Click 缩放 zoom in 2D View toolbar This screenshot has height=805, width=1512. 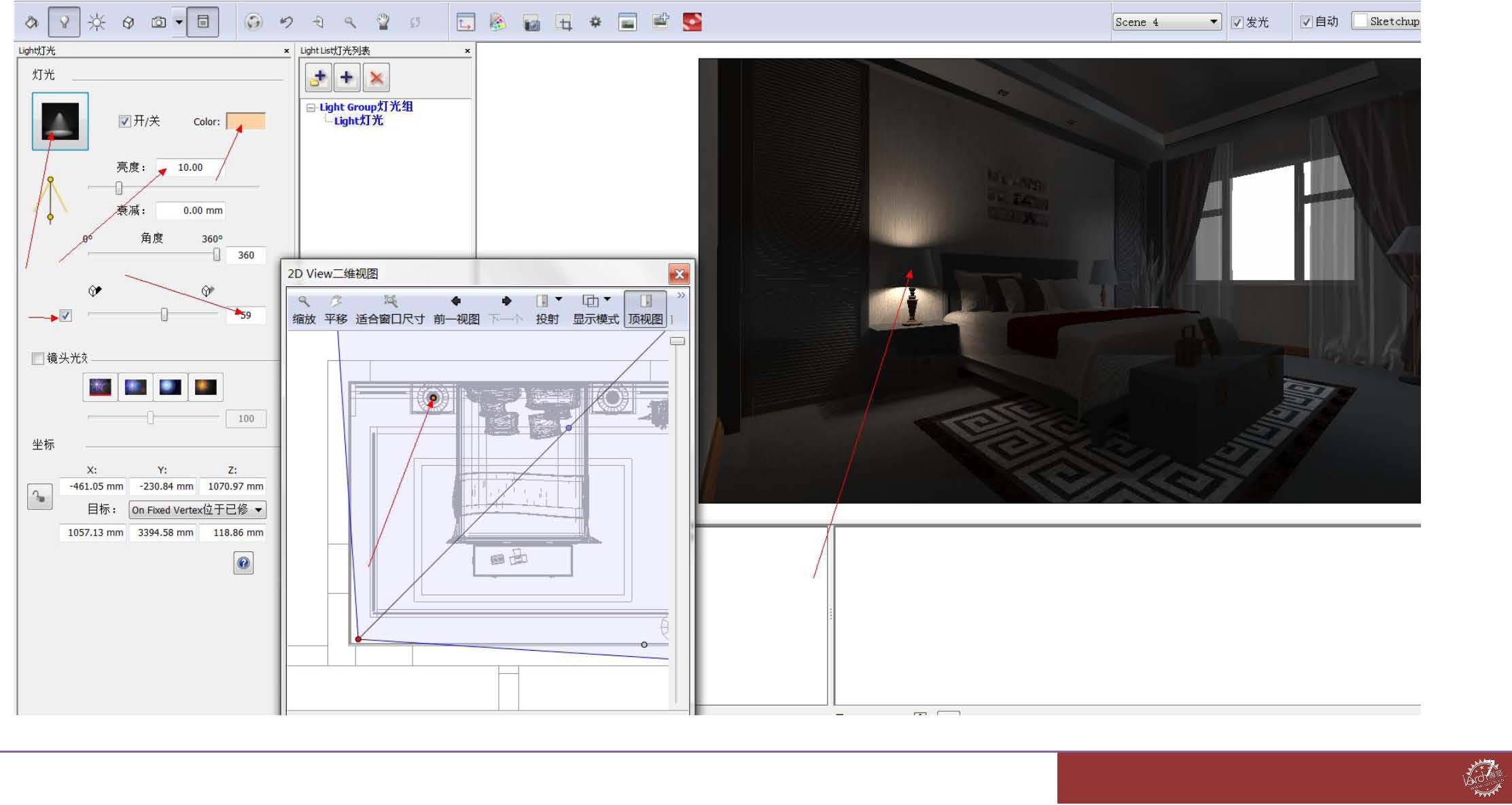[304, 310]
